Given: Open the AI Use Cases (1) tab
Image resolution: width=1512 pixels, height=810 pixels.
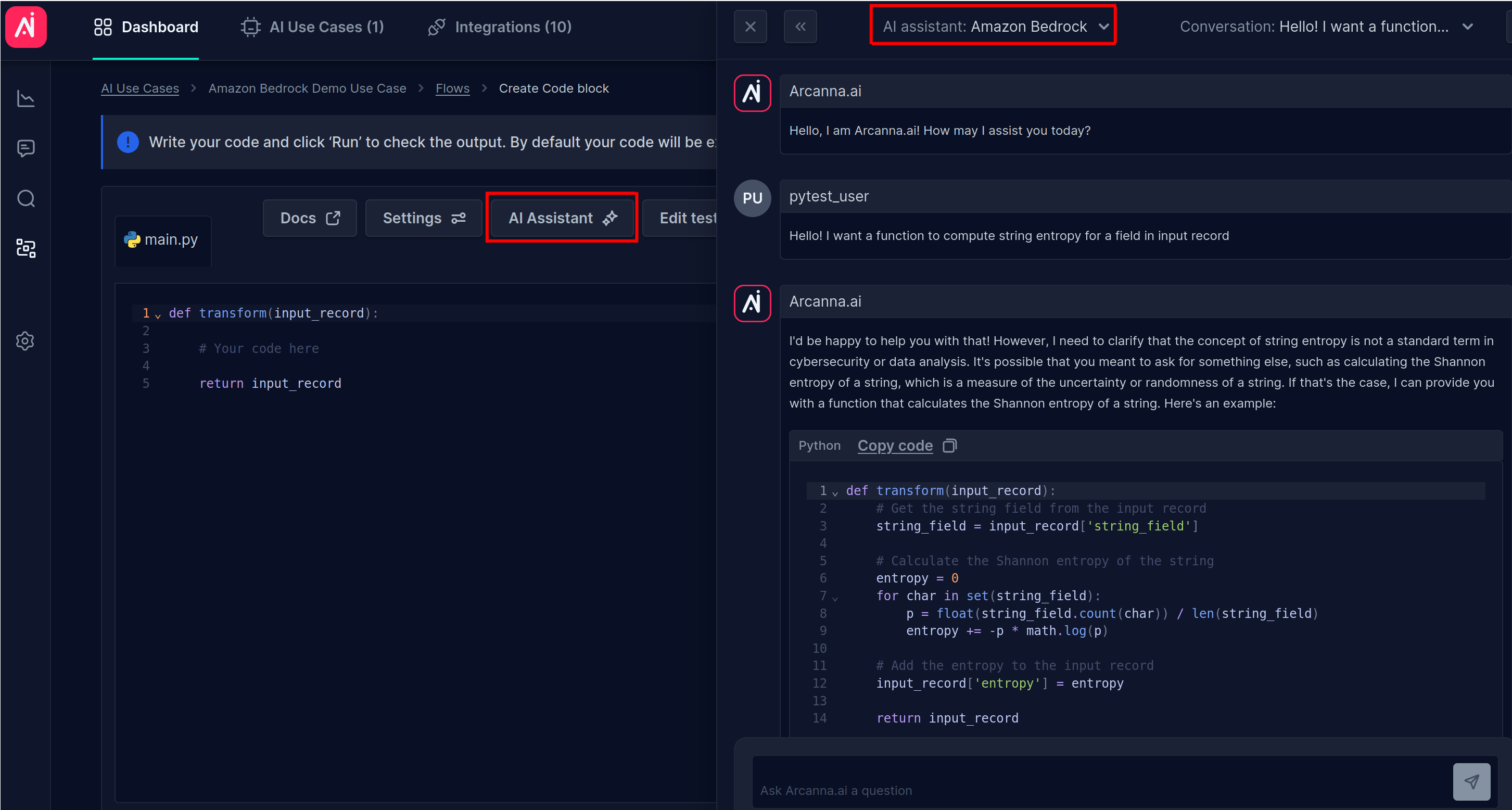Looking at the screenshot, I should pos(312,27).
